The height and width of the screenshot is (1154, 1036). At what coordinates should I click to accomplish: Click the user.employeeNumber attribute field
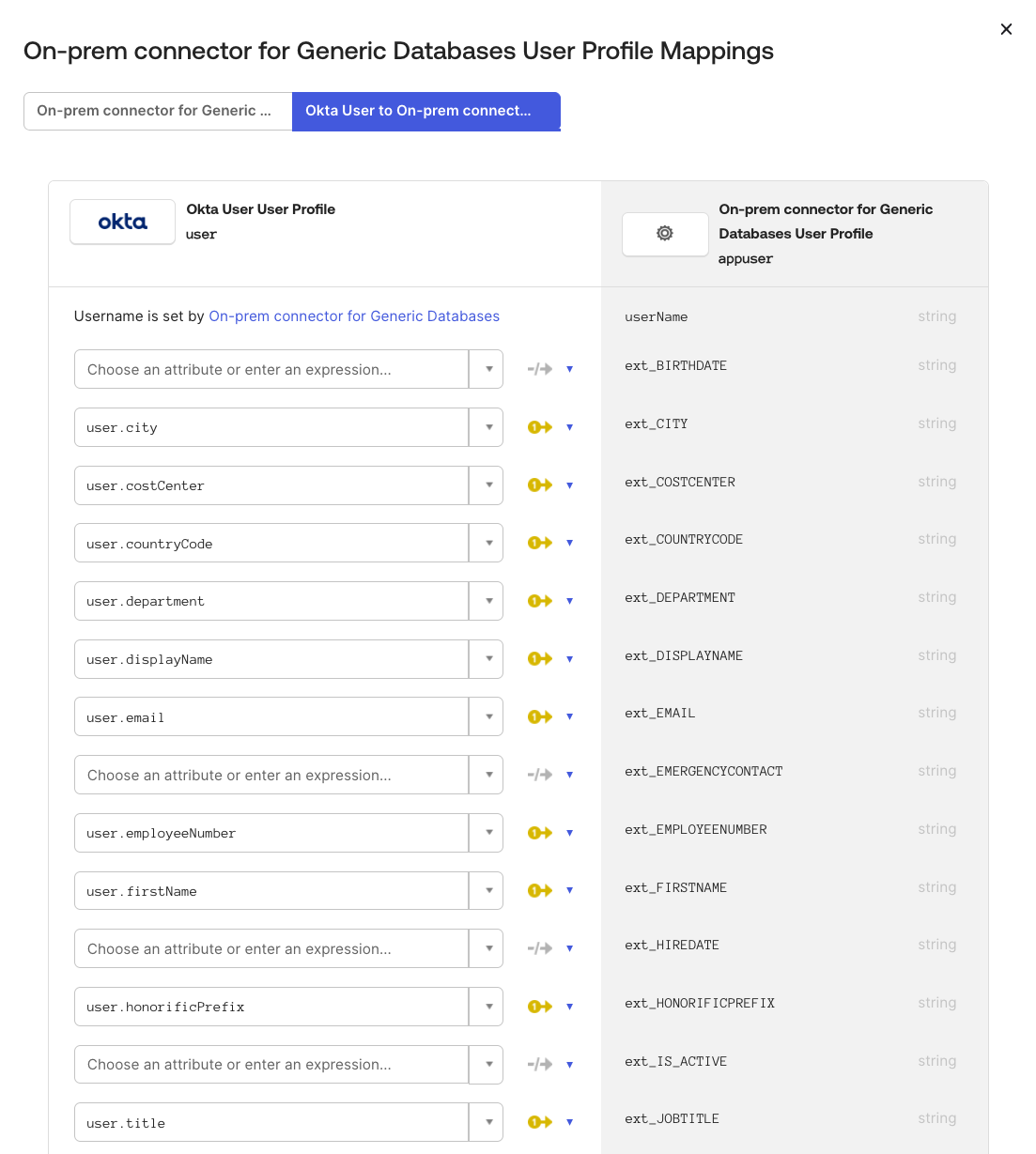pyautogui.click(x=271, y=833)
